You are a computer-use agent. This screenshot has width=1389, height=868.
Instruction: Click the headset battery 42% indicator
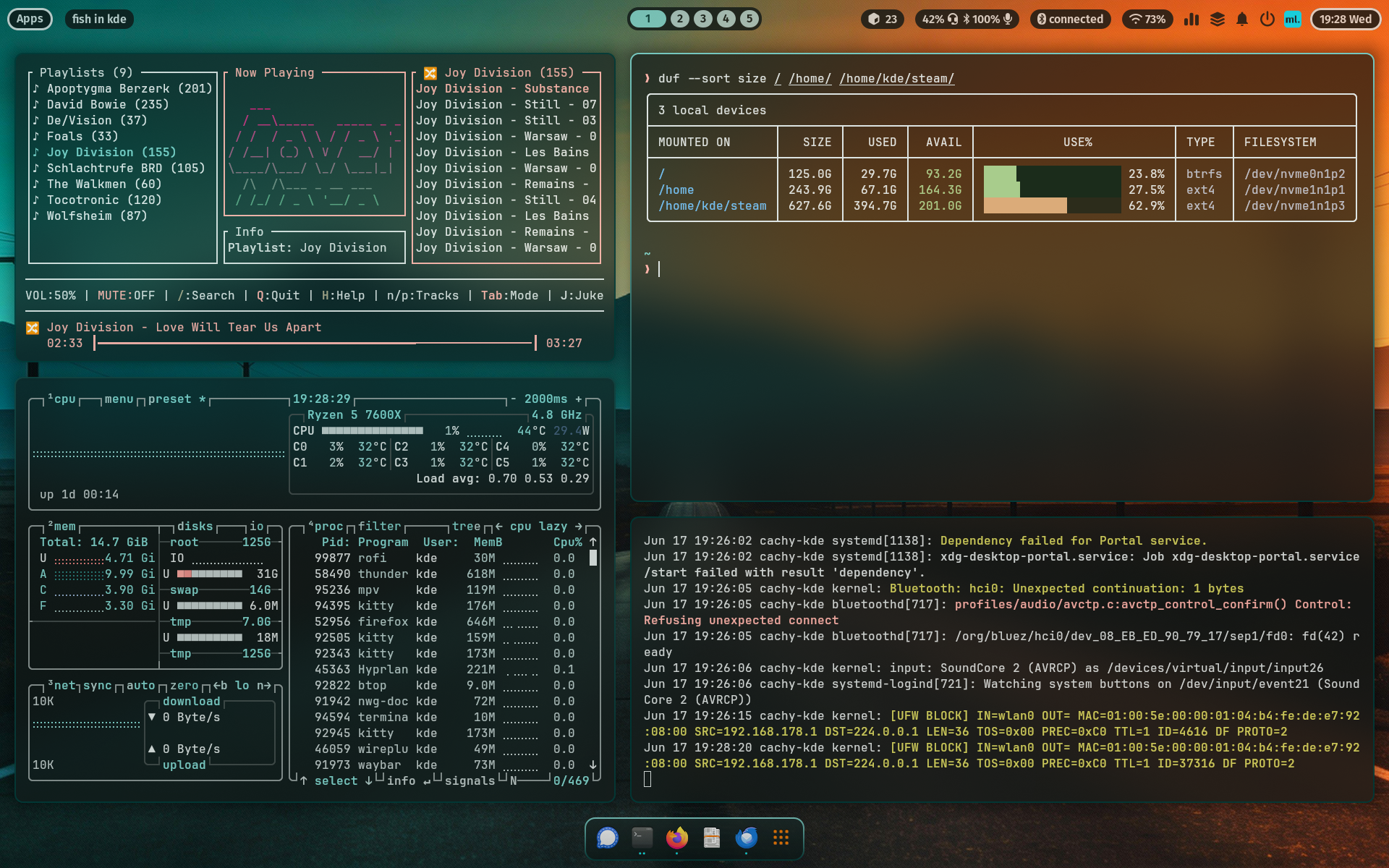pos(940,20)
